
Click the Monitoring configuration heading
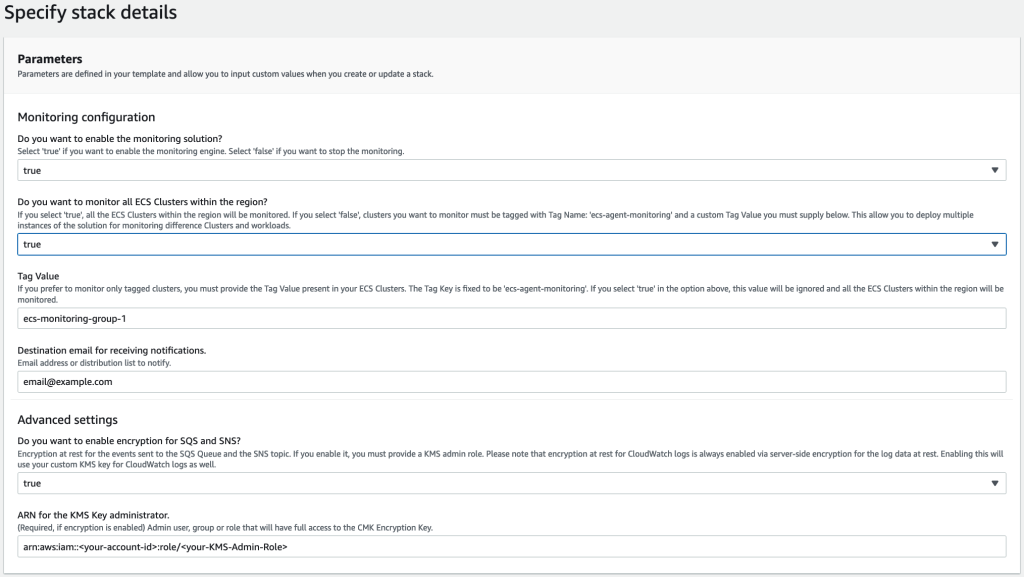click(x=88, y=117)
